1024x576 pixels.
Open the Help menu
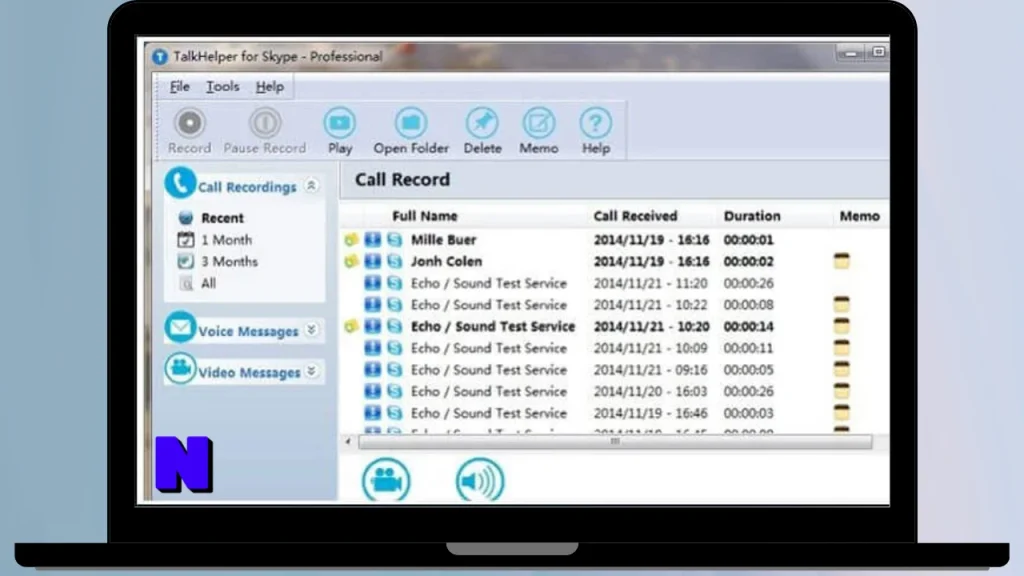(x=270, y=86)
